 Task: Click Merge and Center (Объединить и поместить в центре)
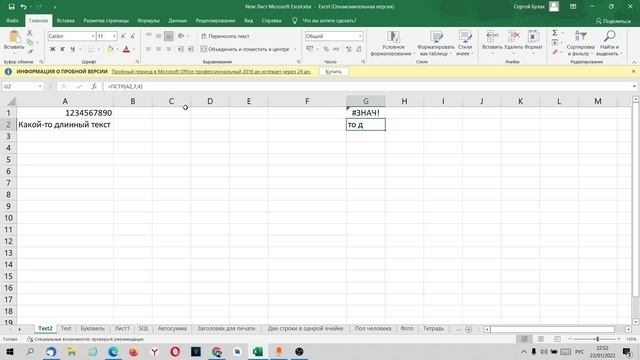coord(245,49)
